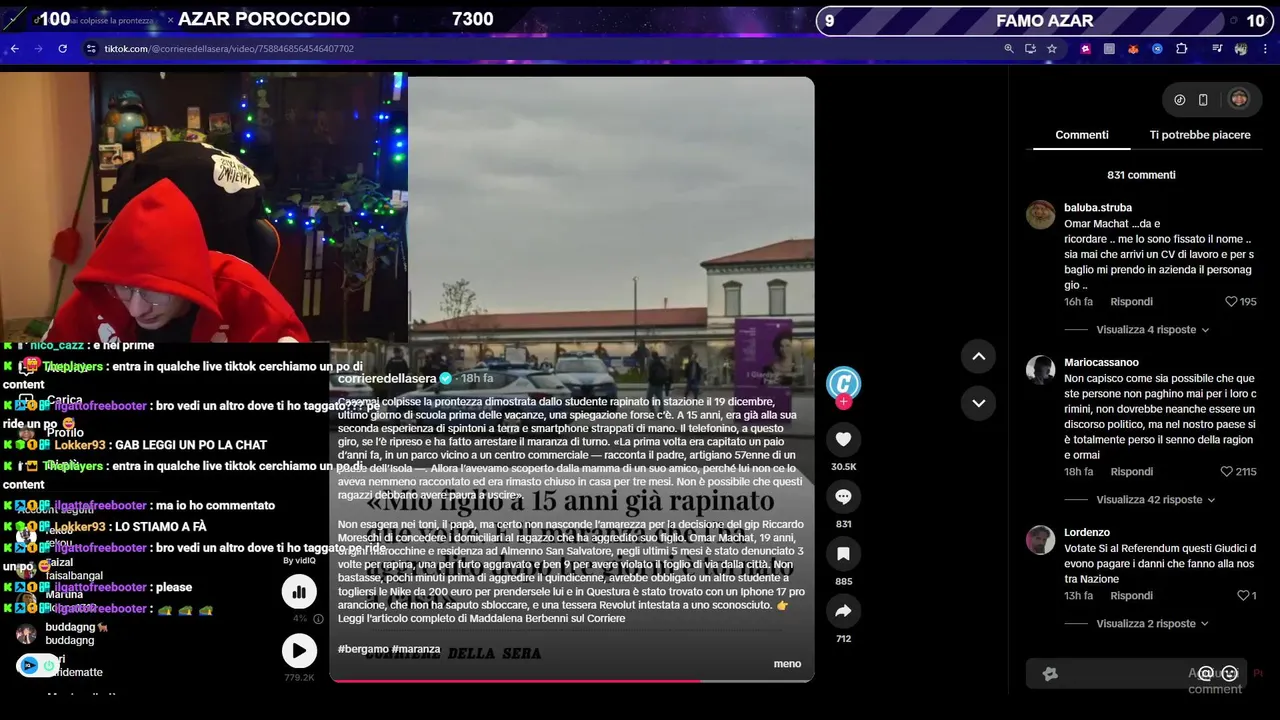Image resolution: width=1280 pixels, height=720 pixels.
Task: Bookmark this page with the star icon
Action: (x=1052, y=48)
